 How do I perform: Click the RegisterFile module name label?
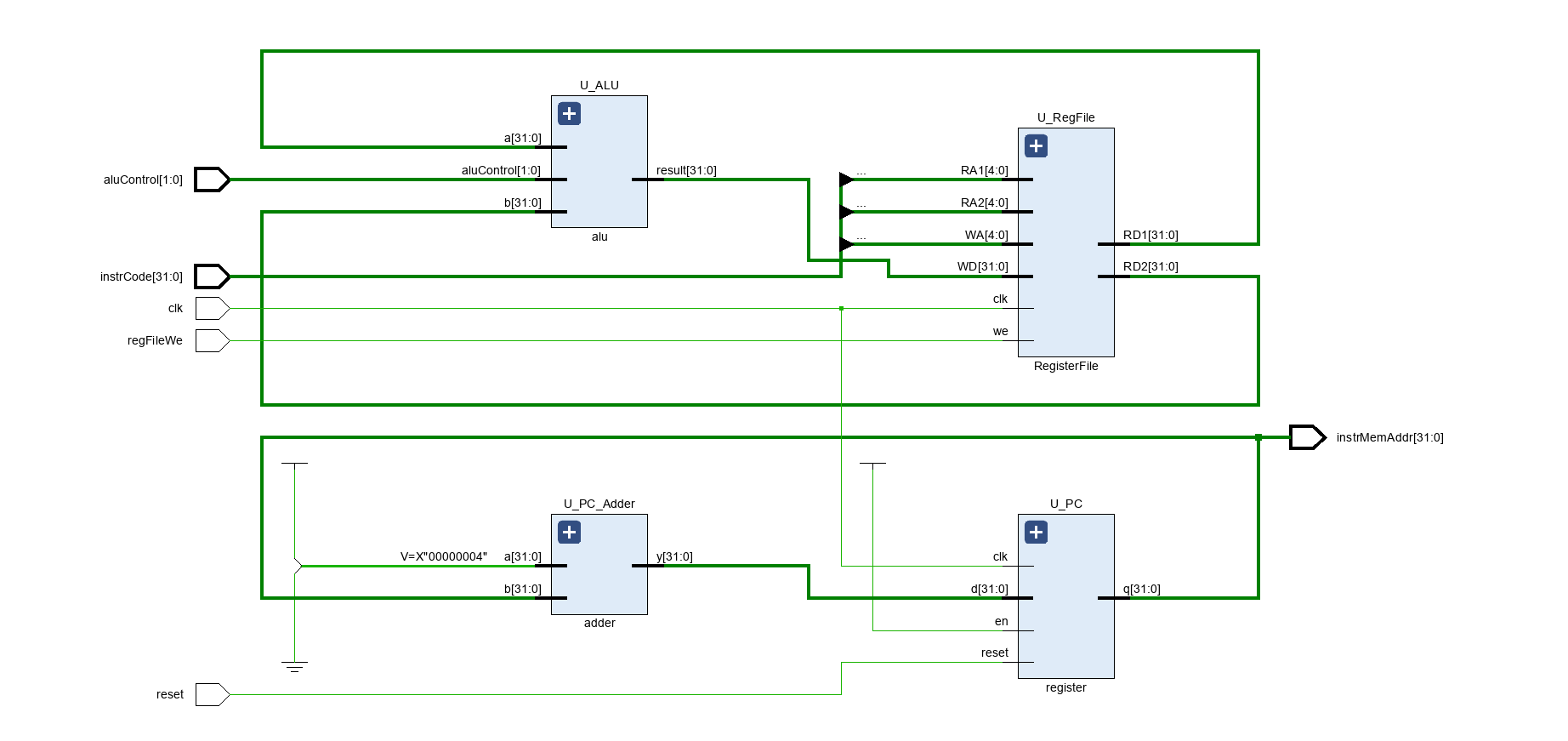click(x=1066, y=366)
